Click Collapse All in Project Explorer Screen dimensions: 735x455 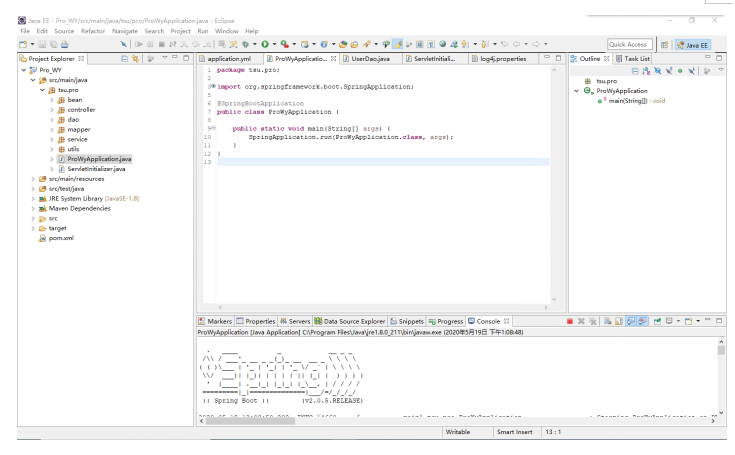click(x=124, y=59)
